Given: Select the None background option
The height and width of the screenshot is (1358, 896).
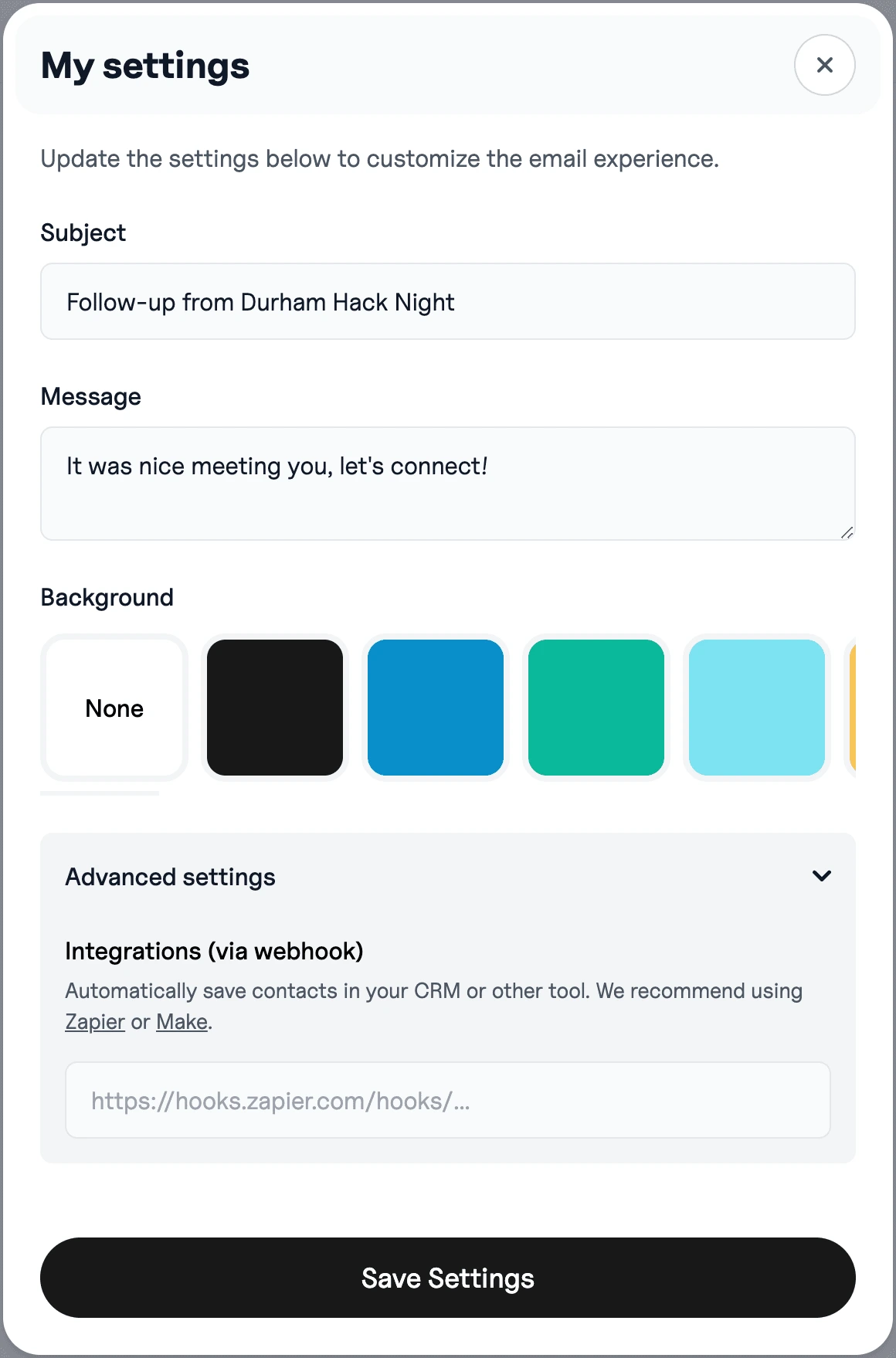Looking at the screenshot, I should point(114,708).
